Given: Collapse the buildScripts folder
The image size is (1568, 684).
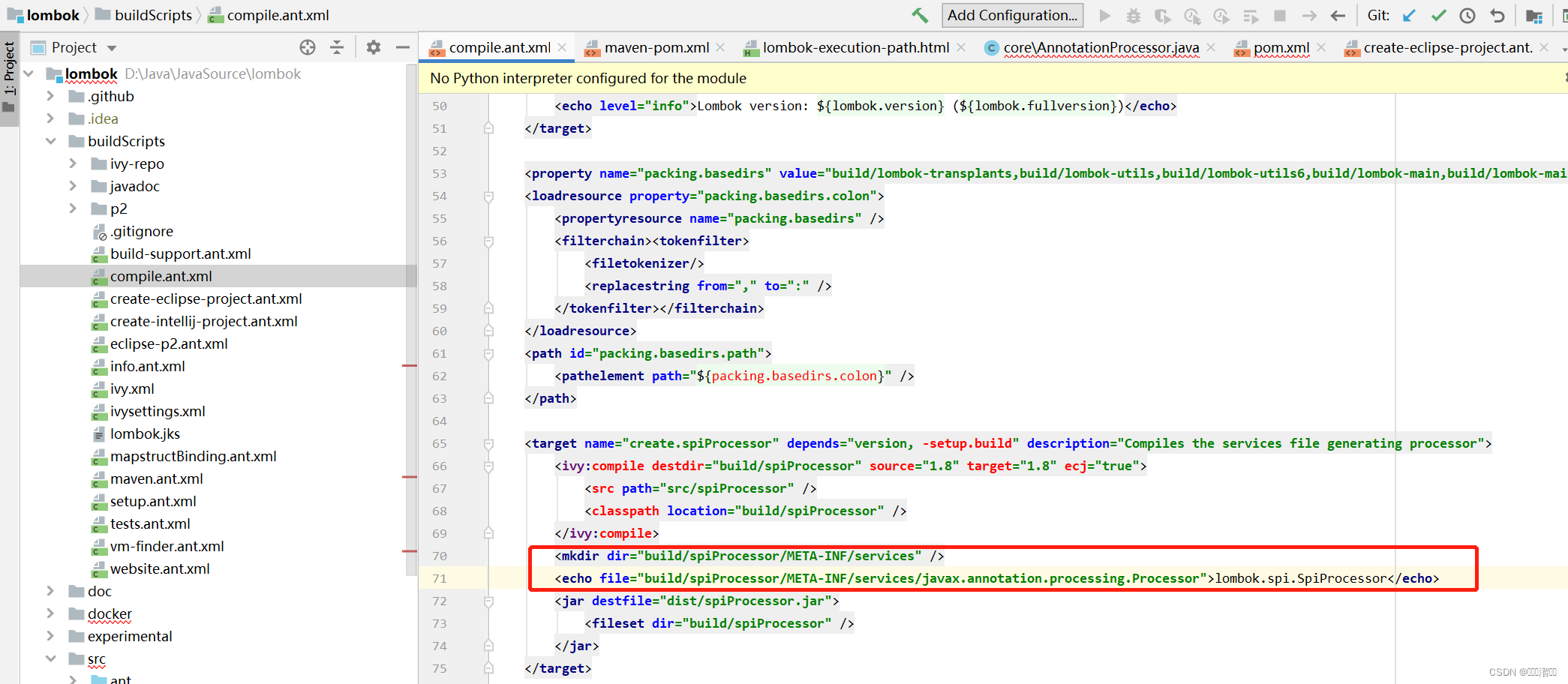Looking at the screenshot, I should [50, 141].
